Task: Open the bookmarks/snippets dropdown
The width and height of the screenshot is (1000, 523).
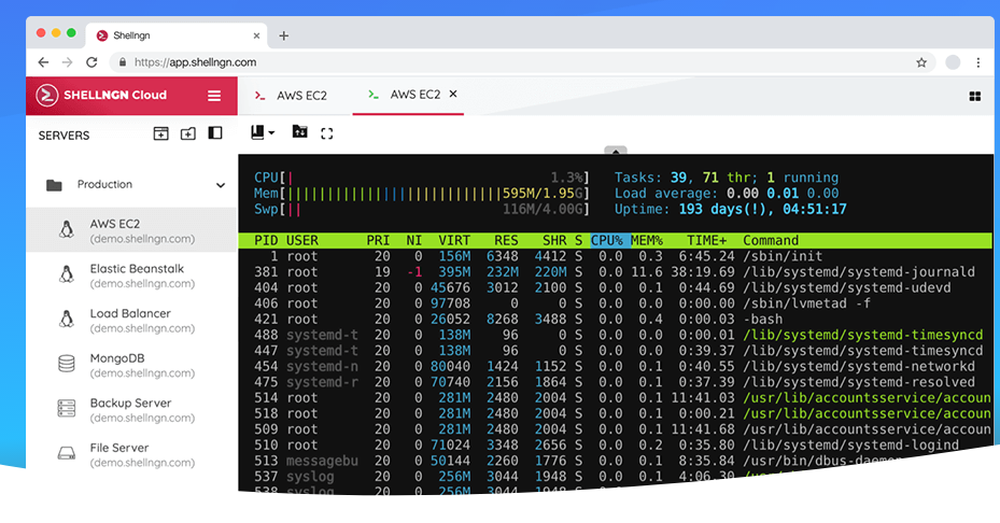Action: (263, 133)
